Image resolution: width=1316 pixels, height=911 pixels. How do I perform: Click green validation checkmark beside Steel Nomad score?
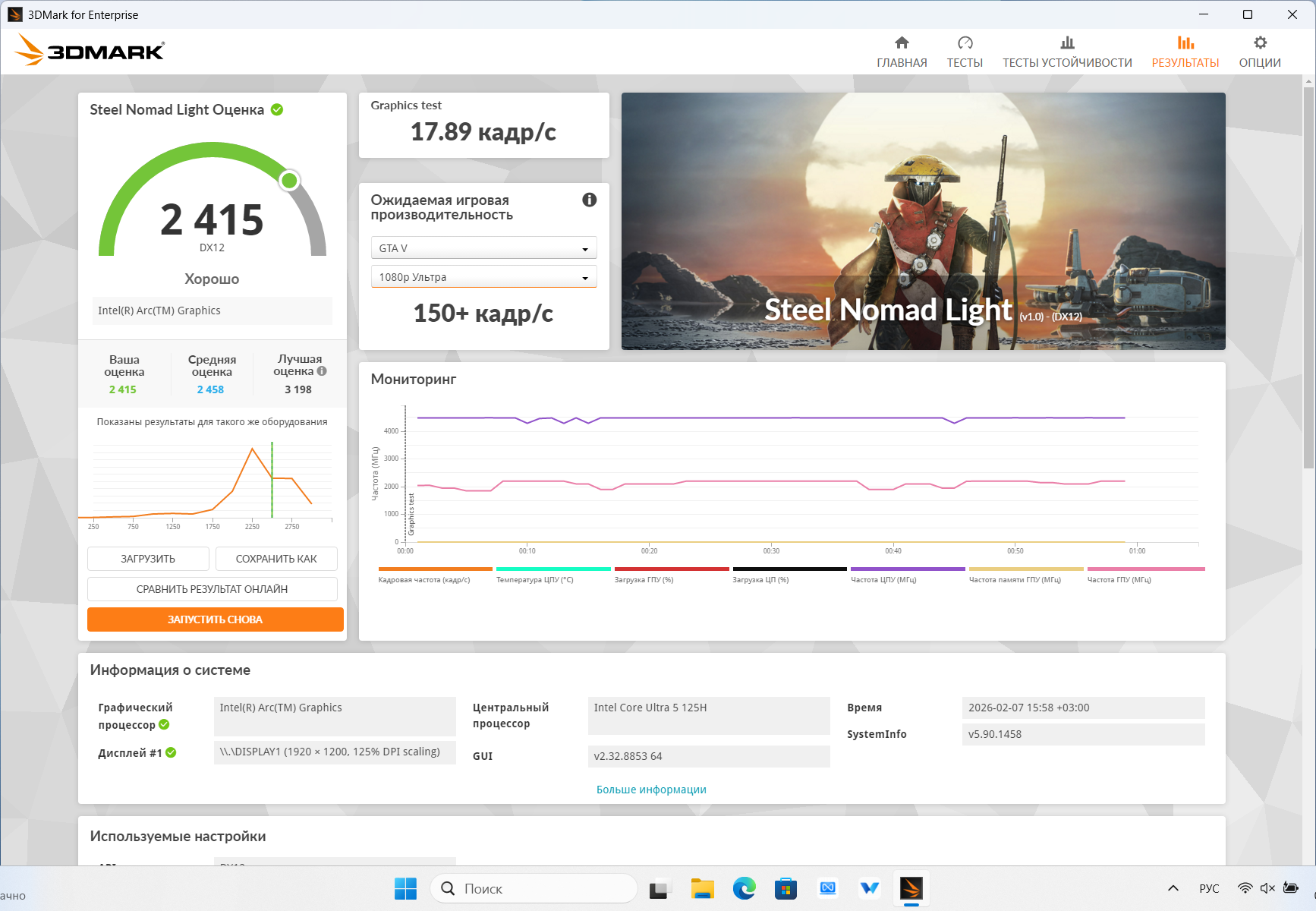277,109
